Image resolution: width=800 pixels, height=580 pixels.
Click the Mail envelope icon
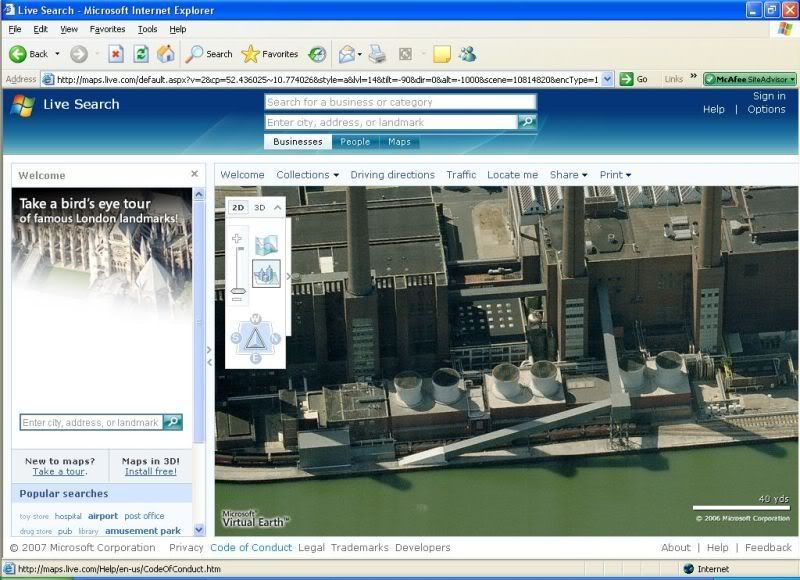[346, 54]
